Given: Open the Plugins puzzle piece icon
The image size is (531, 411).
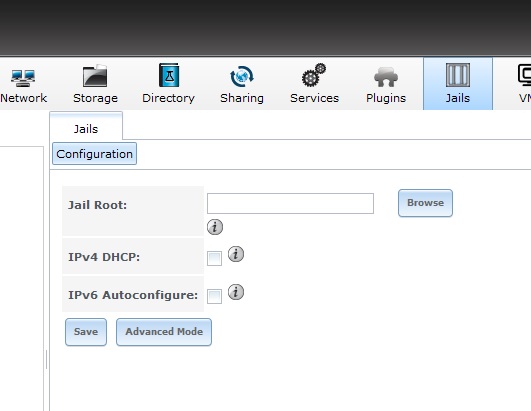Looking at the screenshot, I should (x=386, y=77).
